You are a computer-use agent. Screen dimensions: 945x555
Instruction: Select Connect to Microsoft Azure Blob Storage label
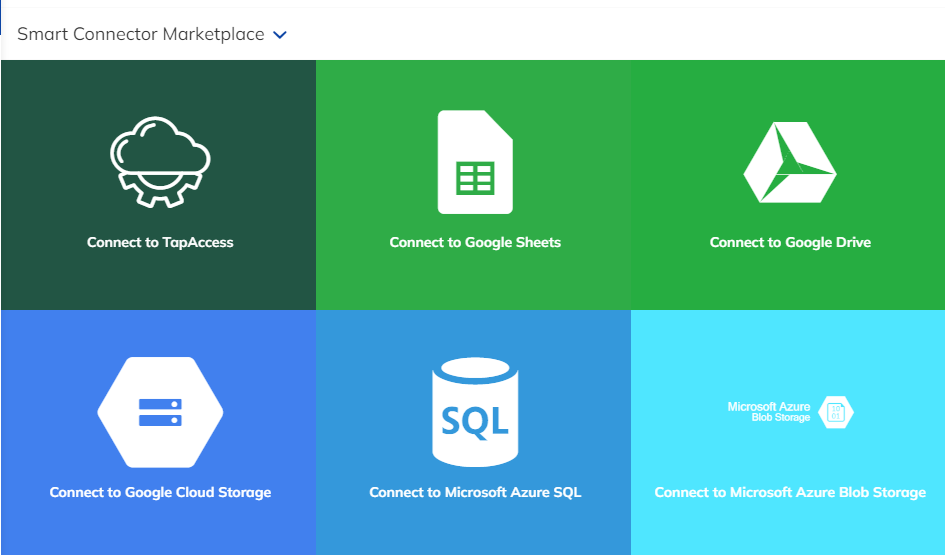point(790,492)
